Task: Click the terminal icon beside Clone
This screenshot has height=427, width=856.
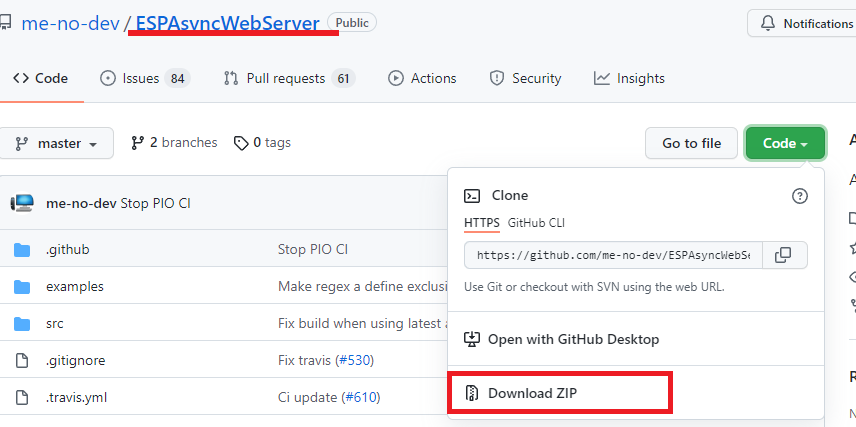Action: (x=472, y=195)
